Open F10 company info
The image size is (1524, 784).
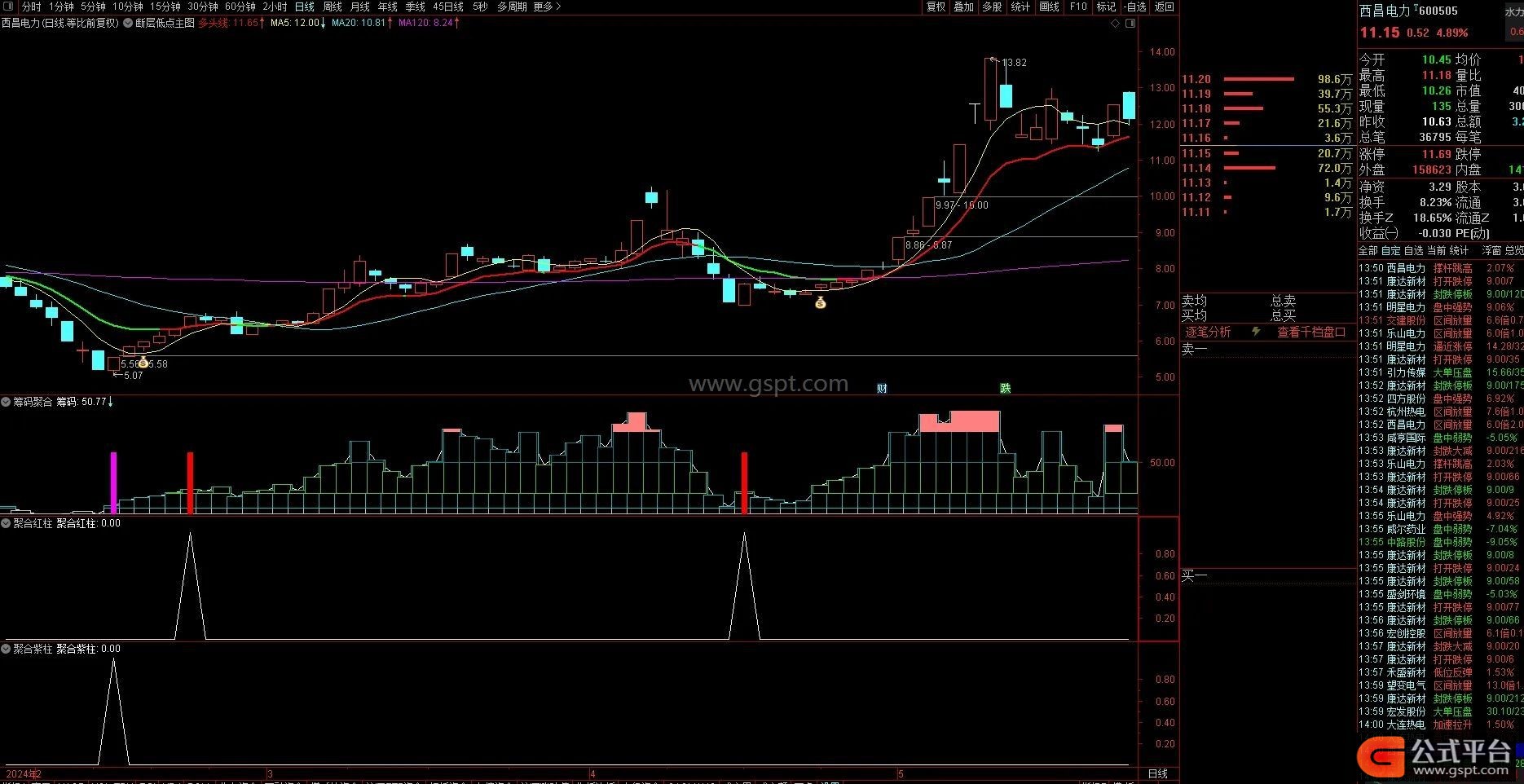1078,7
